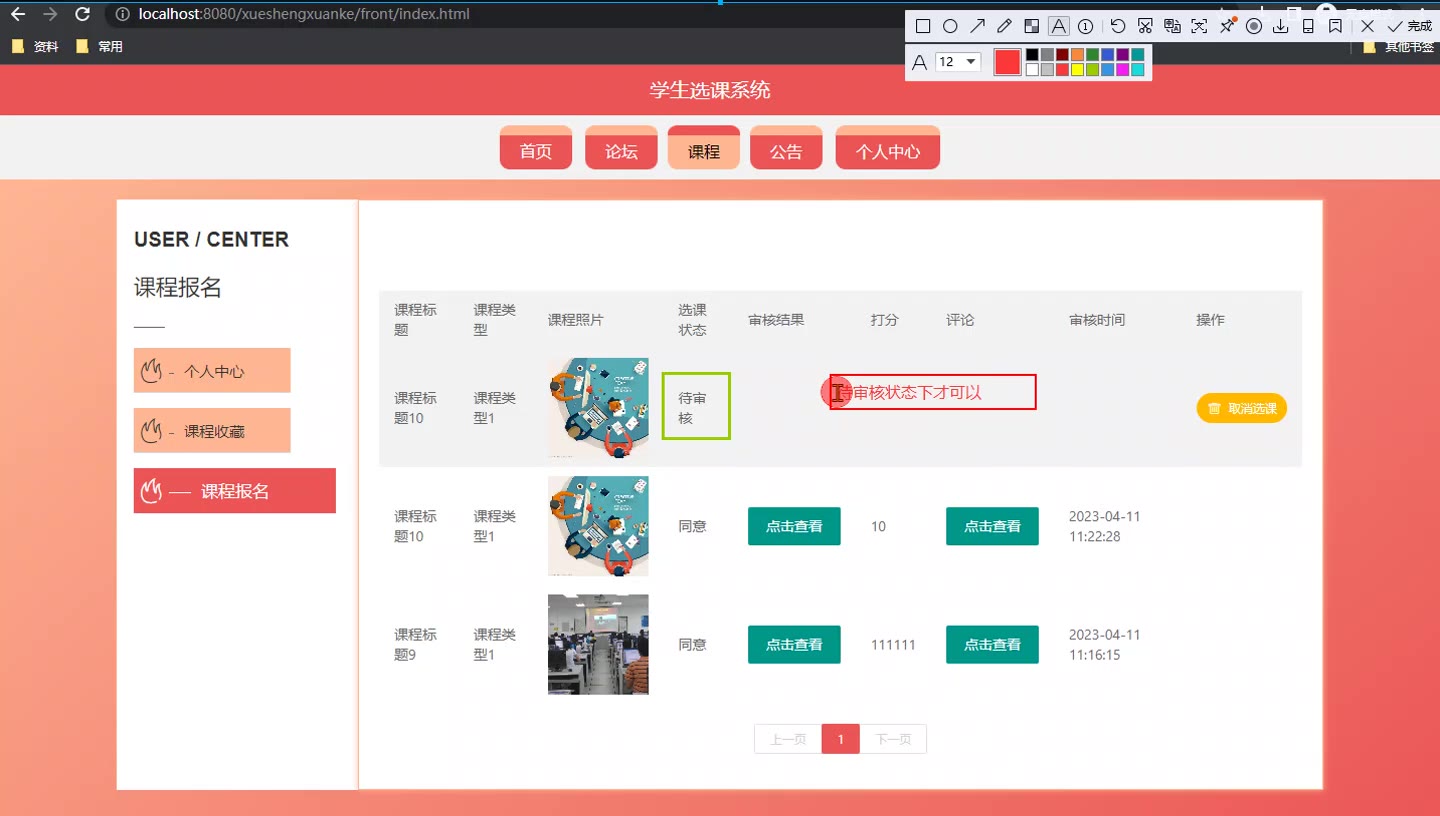Click the translate screenshot icon
The image size is (1440, 816).
coord(1172,26)
